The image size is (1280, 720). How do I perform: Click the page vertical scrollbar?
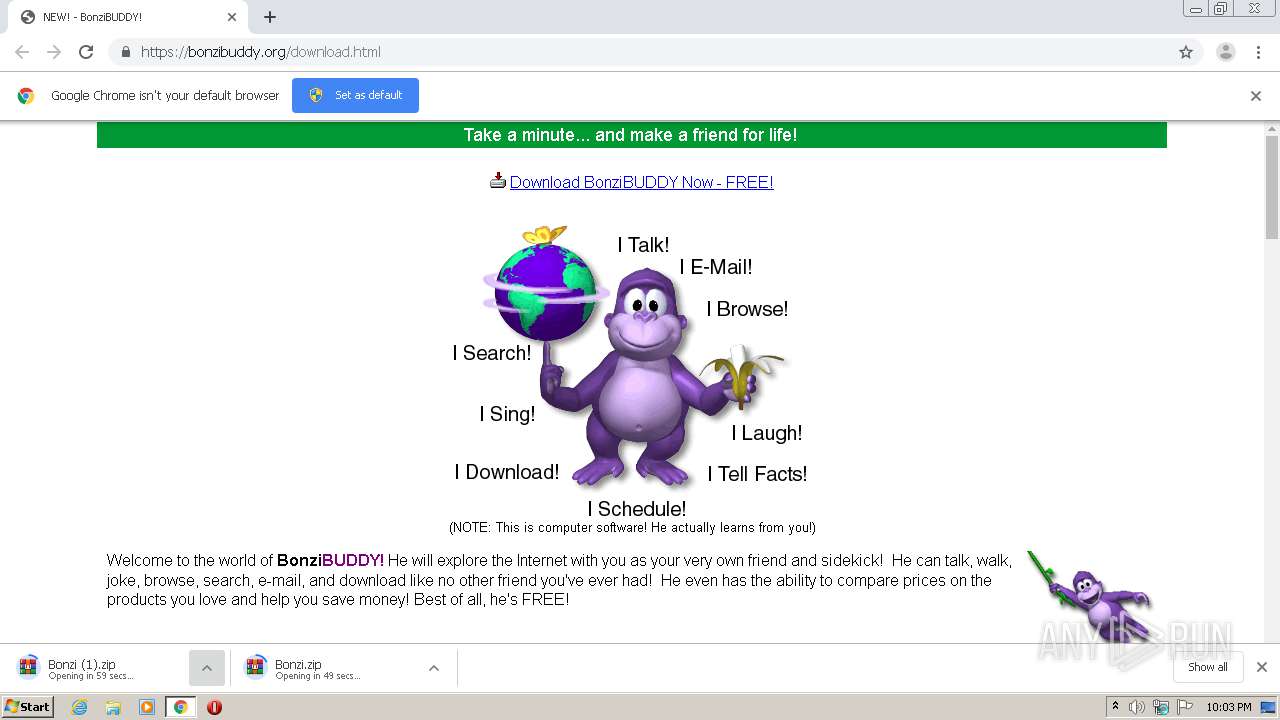pos(1272,188)
